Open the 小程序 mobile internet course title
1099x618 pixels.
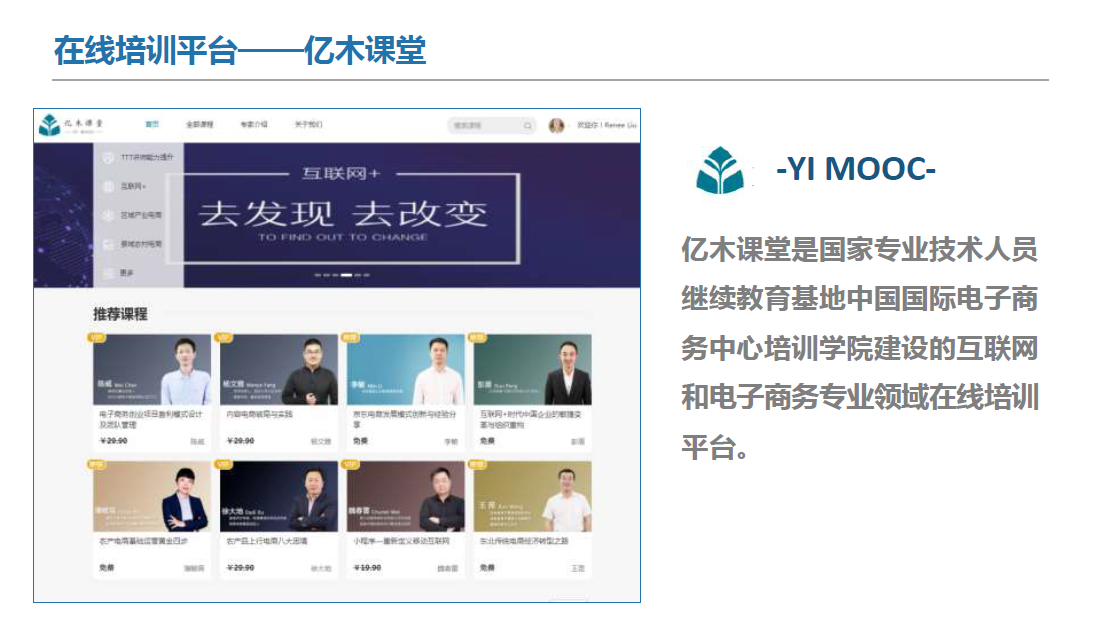pos(402,542)
